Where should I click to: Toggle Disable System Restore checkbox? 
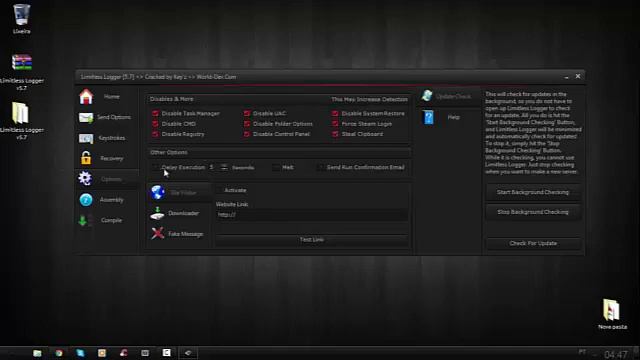335,113
